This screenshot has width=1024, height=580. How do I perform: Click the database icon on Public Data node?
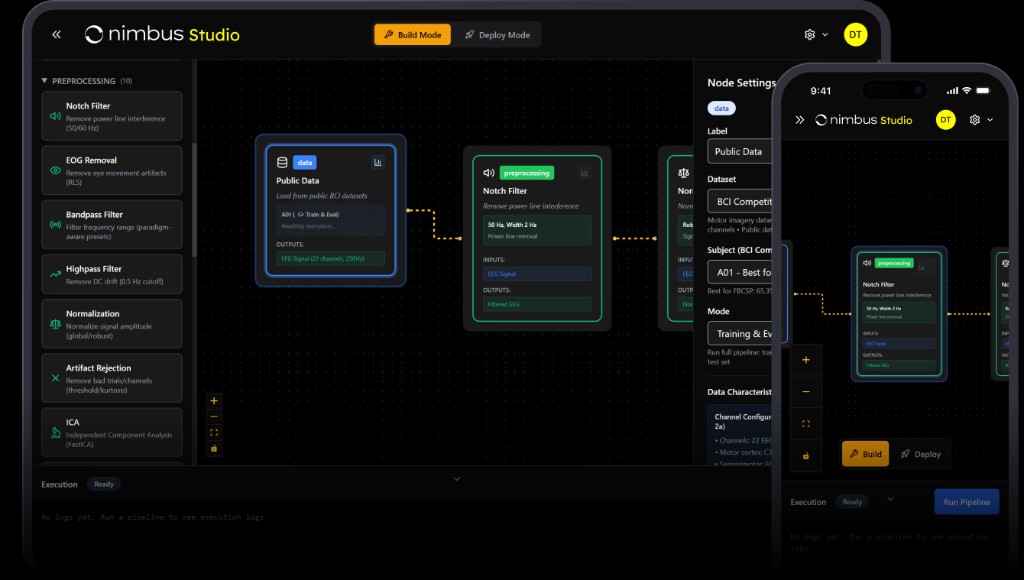tap(282, 163)
